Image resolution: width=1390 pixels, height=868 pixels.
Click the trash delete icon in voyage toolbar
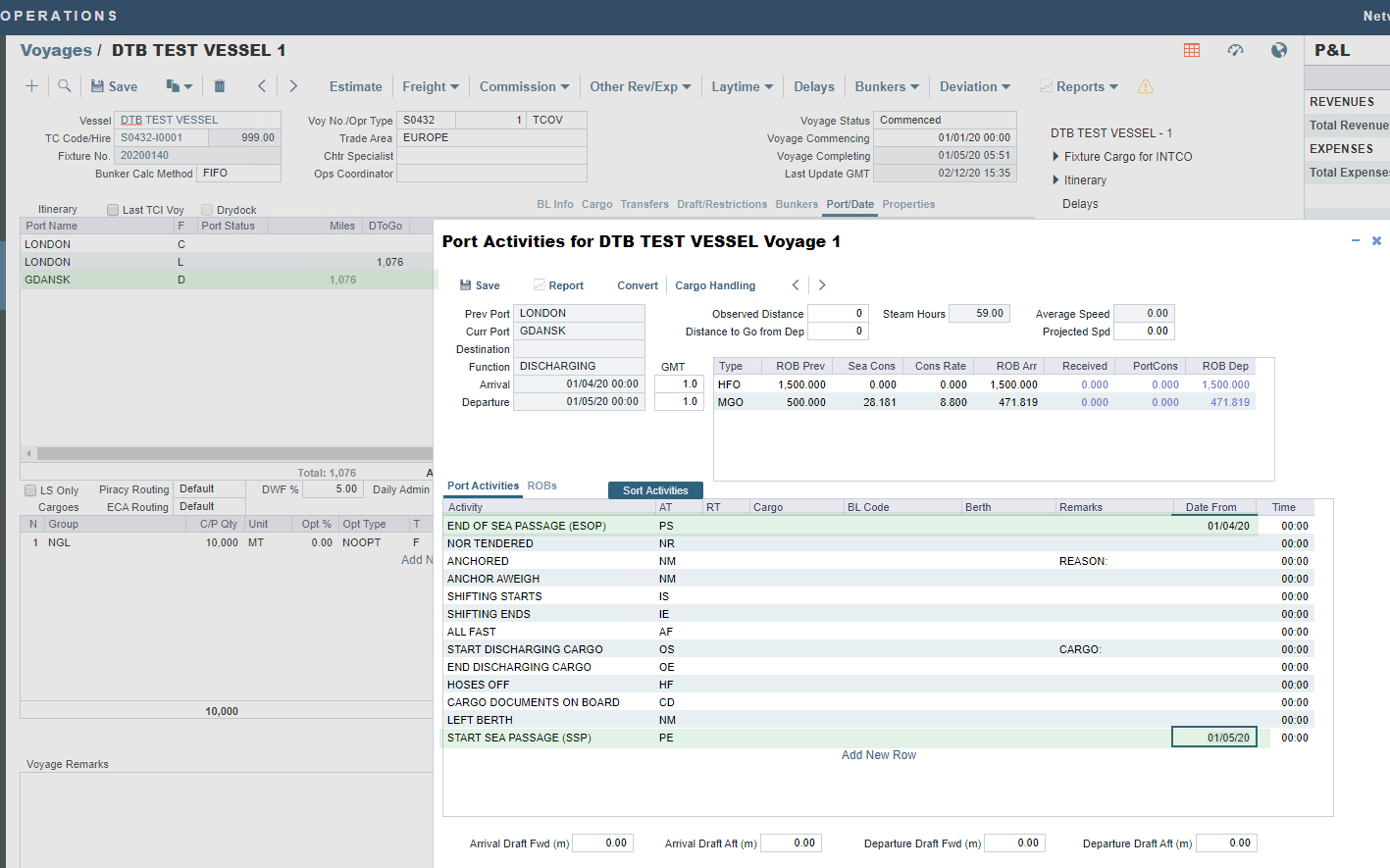pyautogui.click(x=220, y=86)
